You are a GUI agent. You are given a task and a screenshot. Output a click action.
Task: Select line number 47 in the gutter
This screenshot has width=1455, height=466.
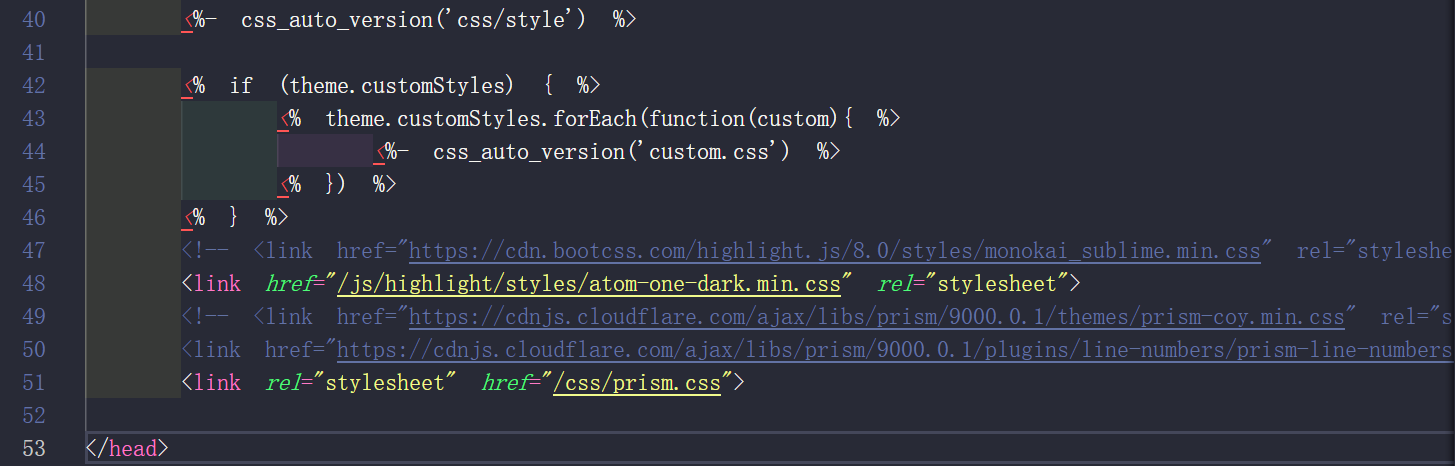tap(34, 251)
